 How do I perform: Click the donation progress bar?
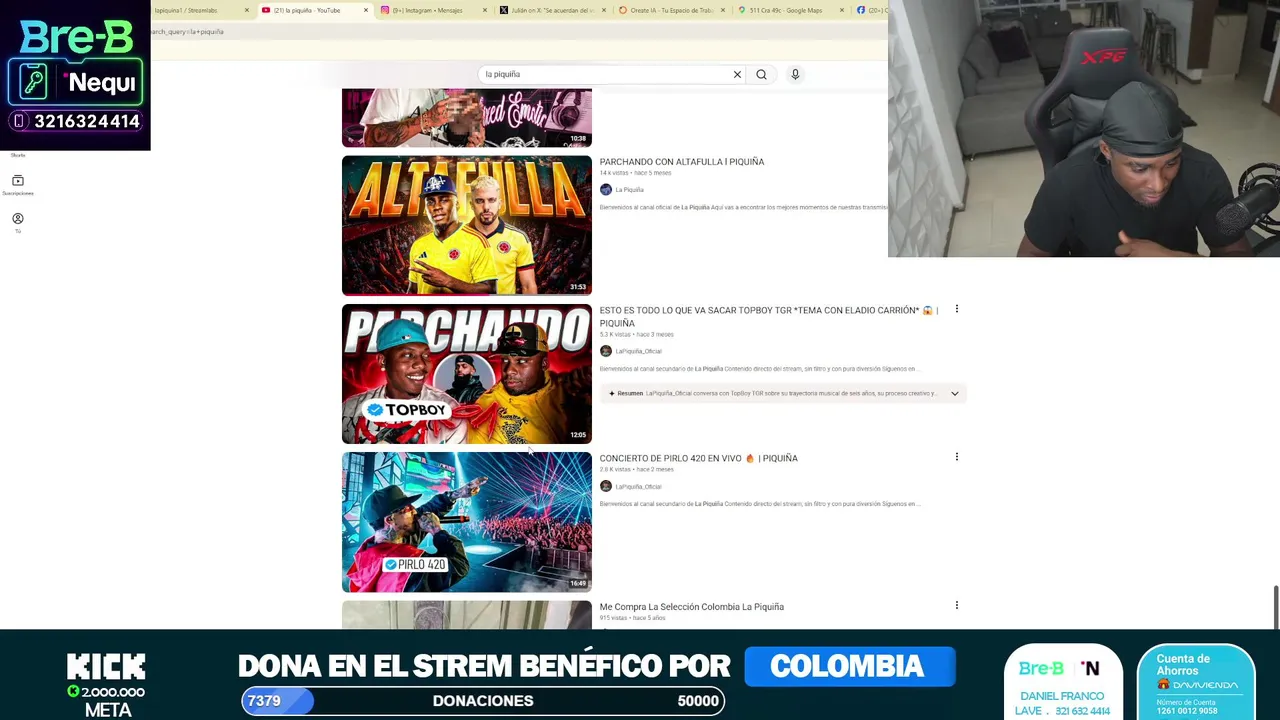483,701
